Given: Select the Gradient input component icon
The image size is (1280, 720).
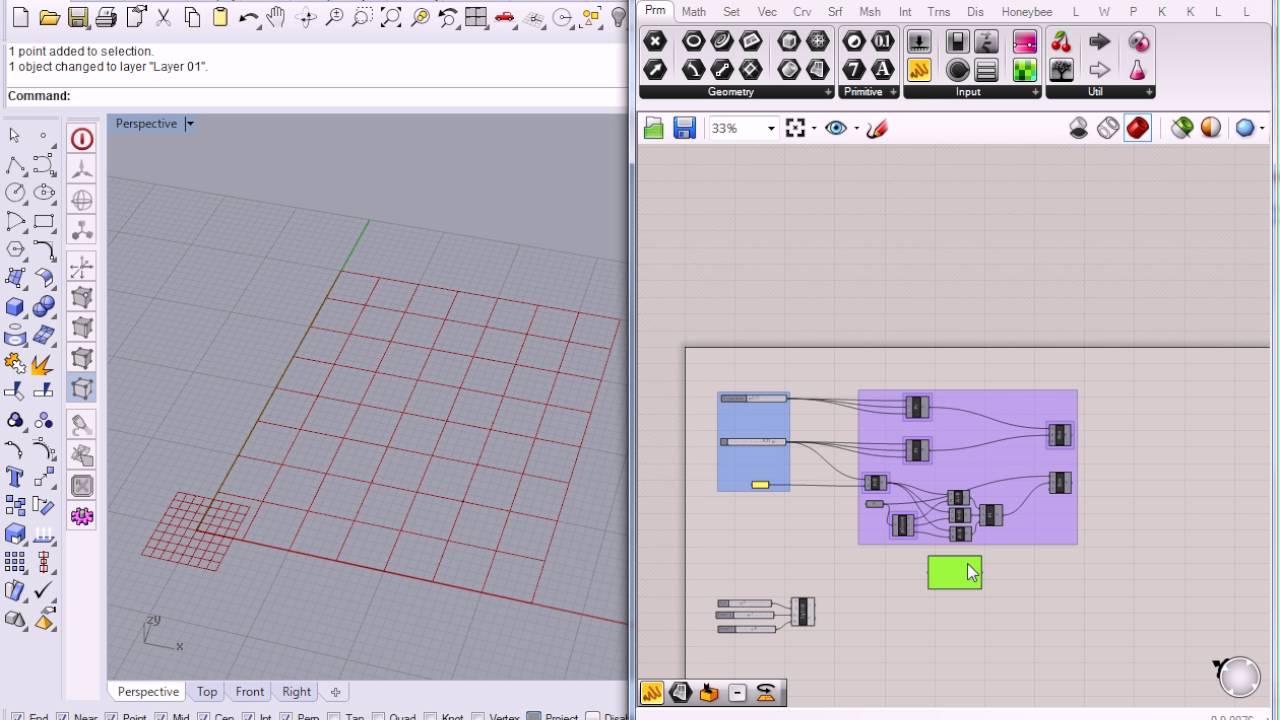Looking at the screenshot, I should point(1025,41).
